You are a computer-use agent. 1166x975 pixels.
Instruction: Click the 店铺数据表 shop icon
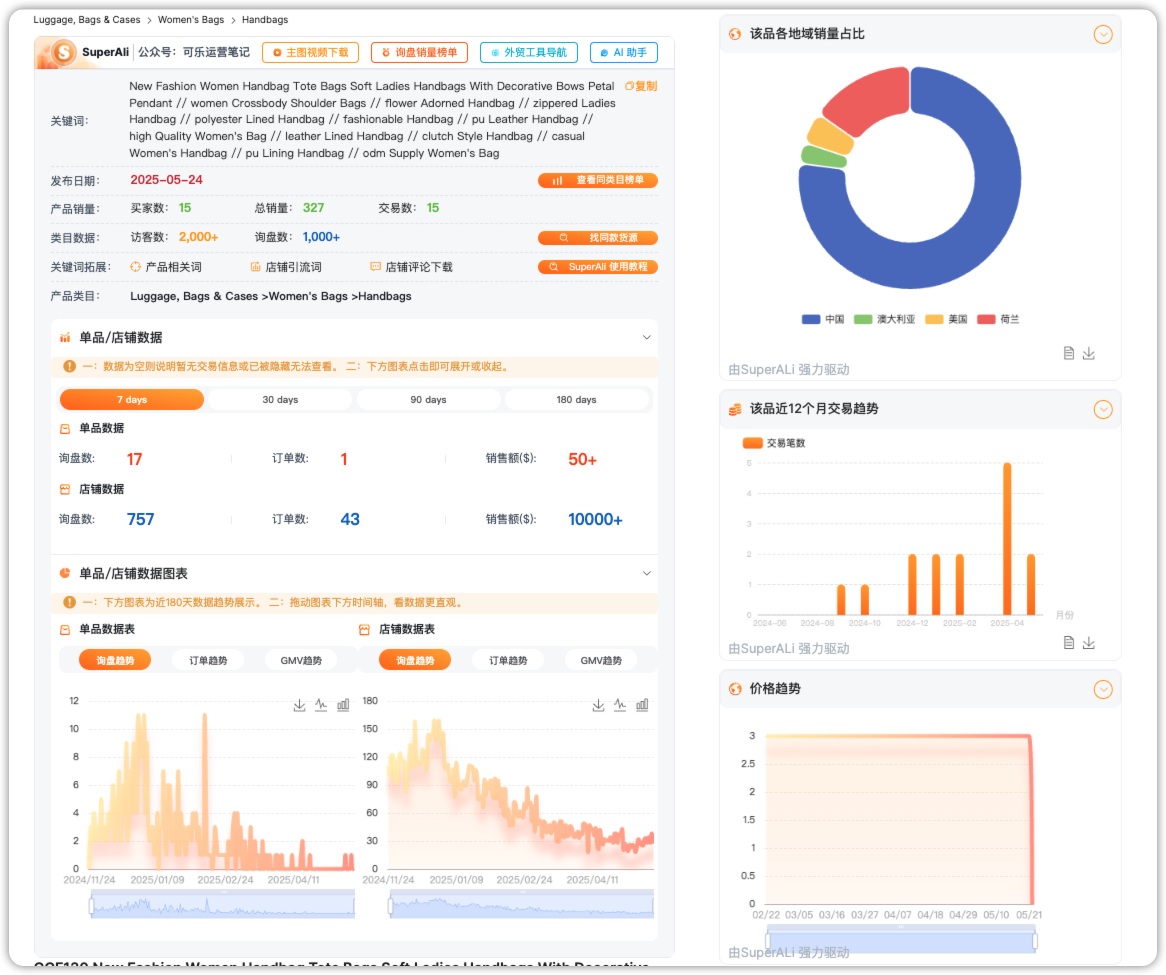[364, 630]
